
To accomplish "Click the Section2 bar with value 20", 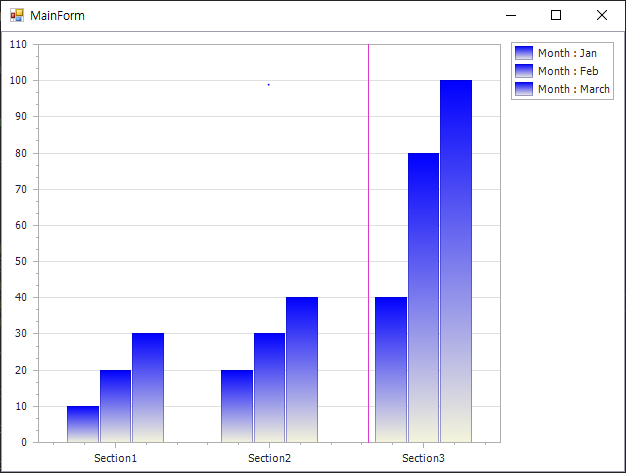I will coord(237,406).
